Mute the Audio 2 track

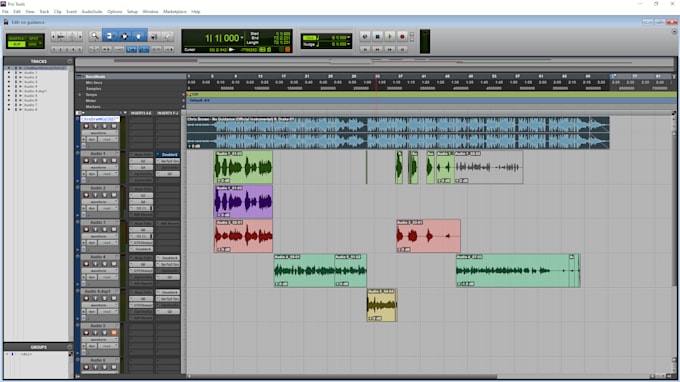click(x=114, y=195)
